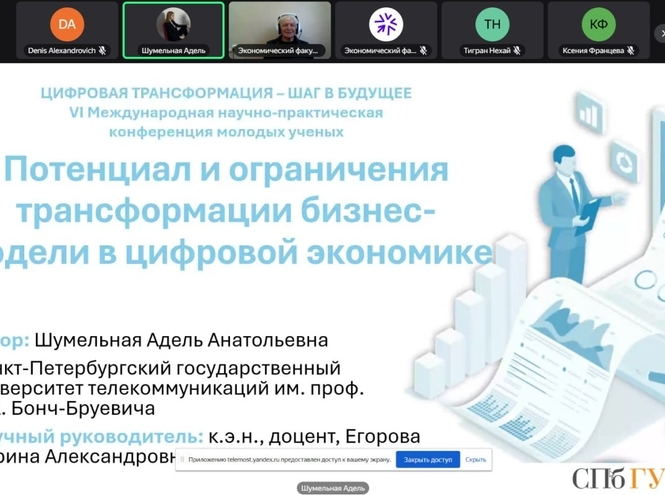
Task: Click slide heading ЦИФРОВАЯ ТРАНСФОРМАЦИЯ – ШАГ В БУДУЩЕЕ
Action: 226,93
